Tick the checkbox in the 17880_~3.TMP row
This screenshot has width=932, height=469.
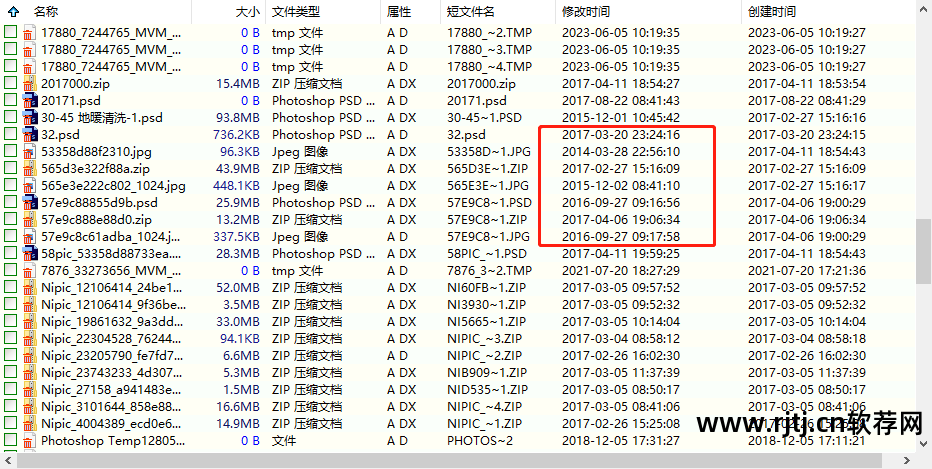pyautogui.click(x=10, y=49)
